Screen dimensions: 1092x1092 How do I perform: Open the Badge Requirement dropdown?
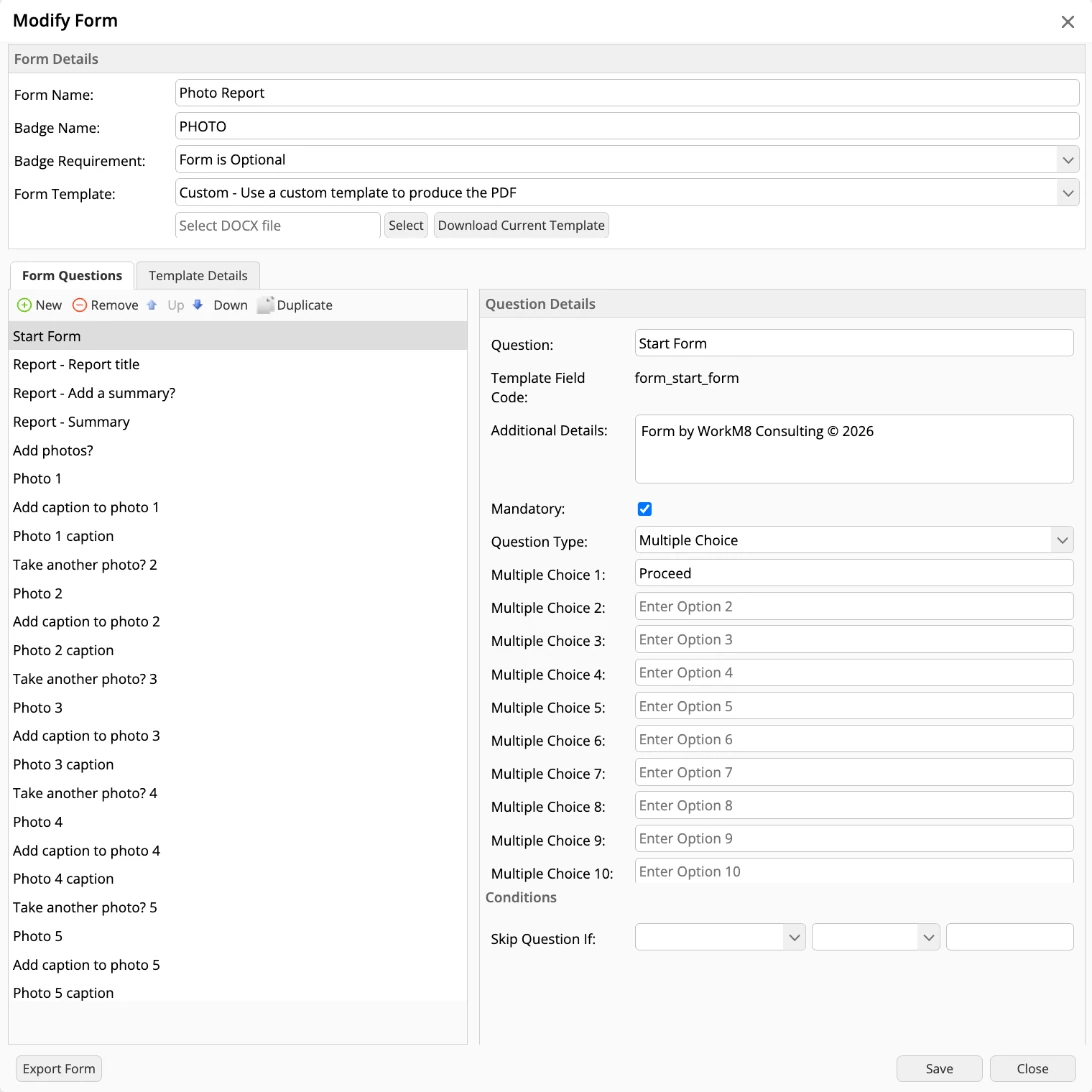tap(1067, 160)
